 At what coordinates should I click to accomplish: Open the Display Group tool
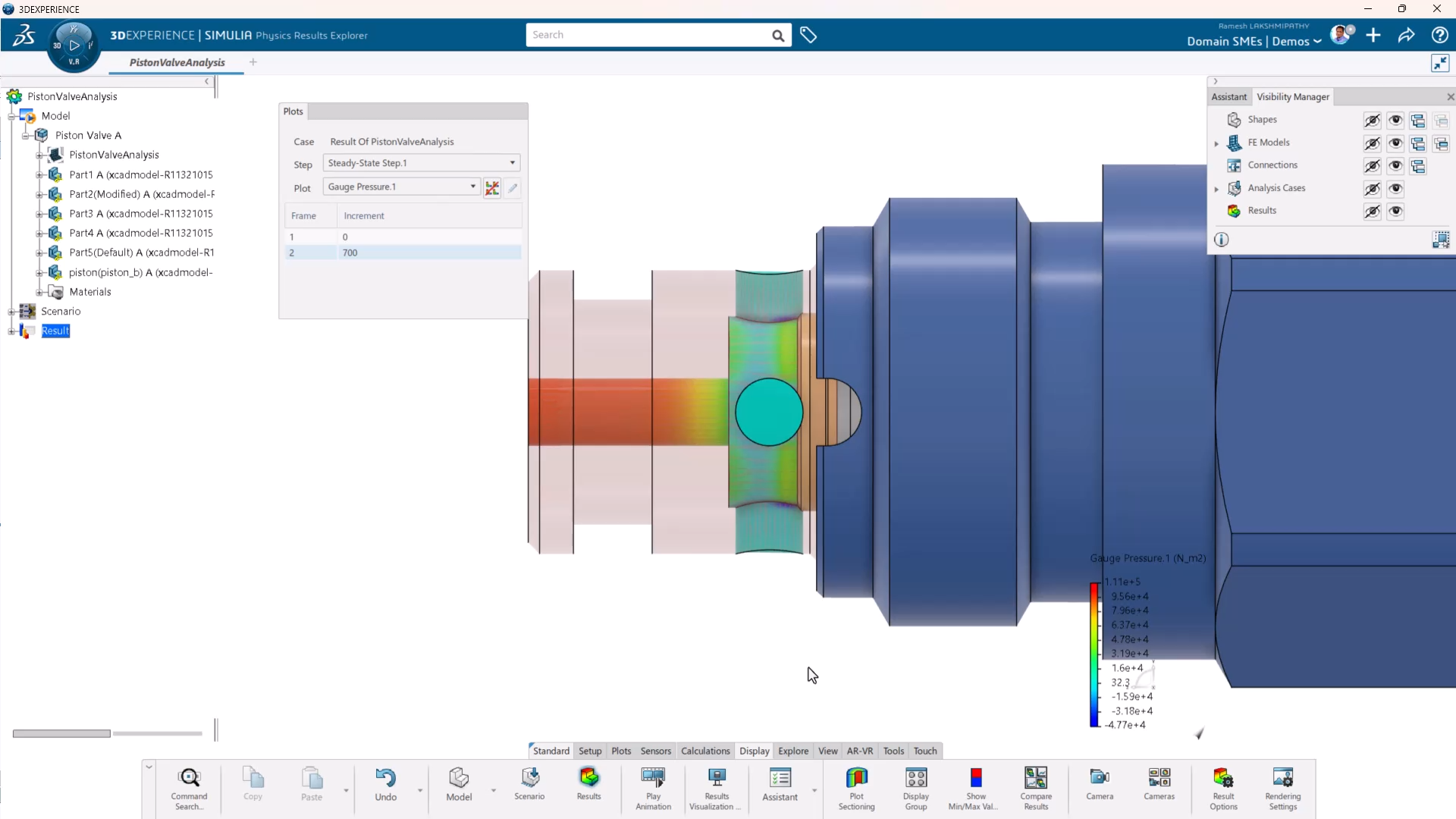click(916, 788)
